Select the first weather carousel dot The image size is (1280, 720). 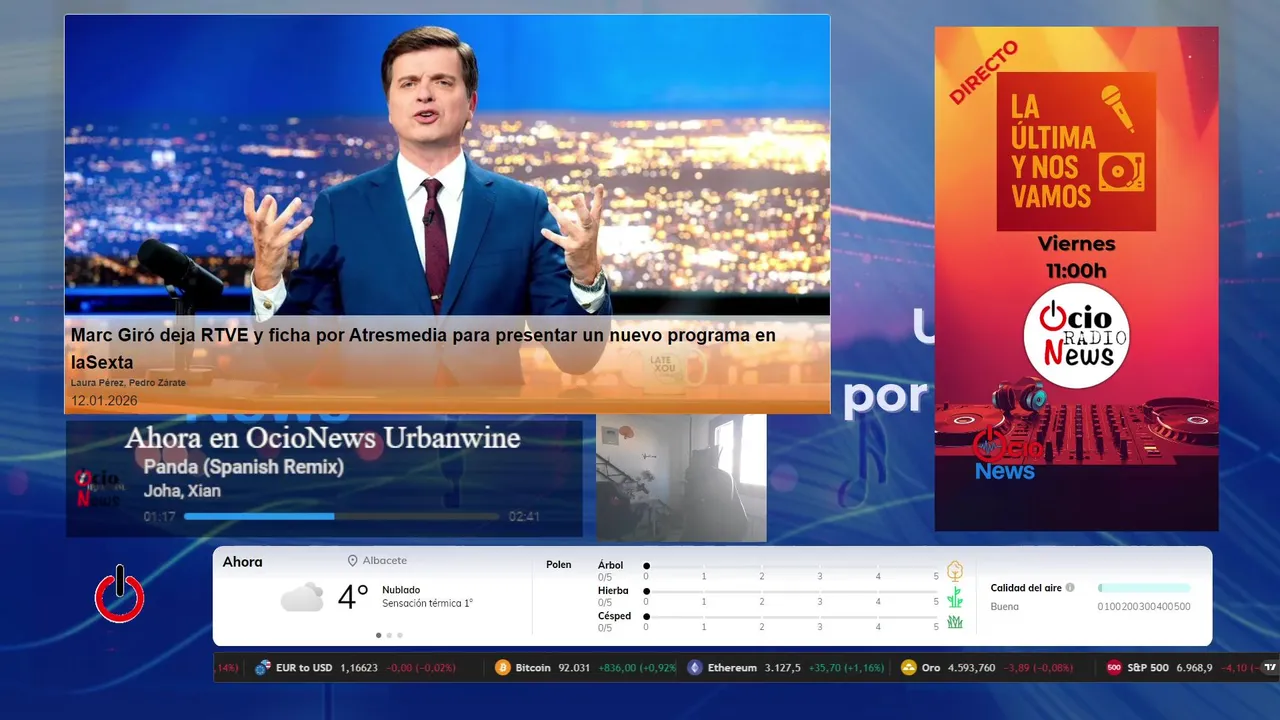click(378, 635)
